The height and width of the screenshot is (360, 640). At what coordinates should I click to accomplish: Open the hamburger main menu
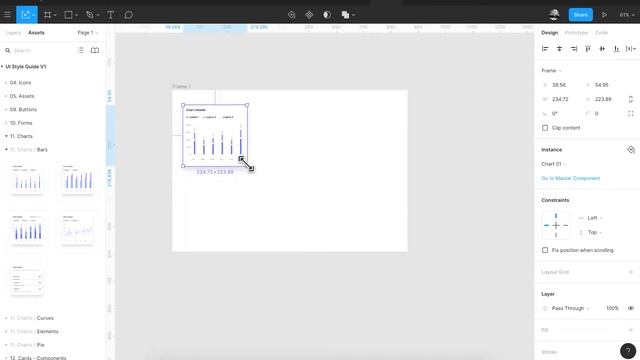pos(7,15)
